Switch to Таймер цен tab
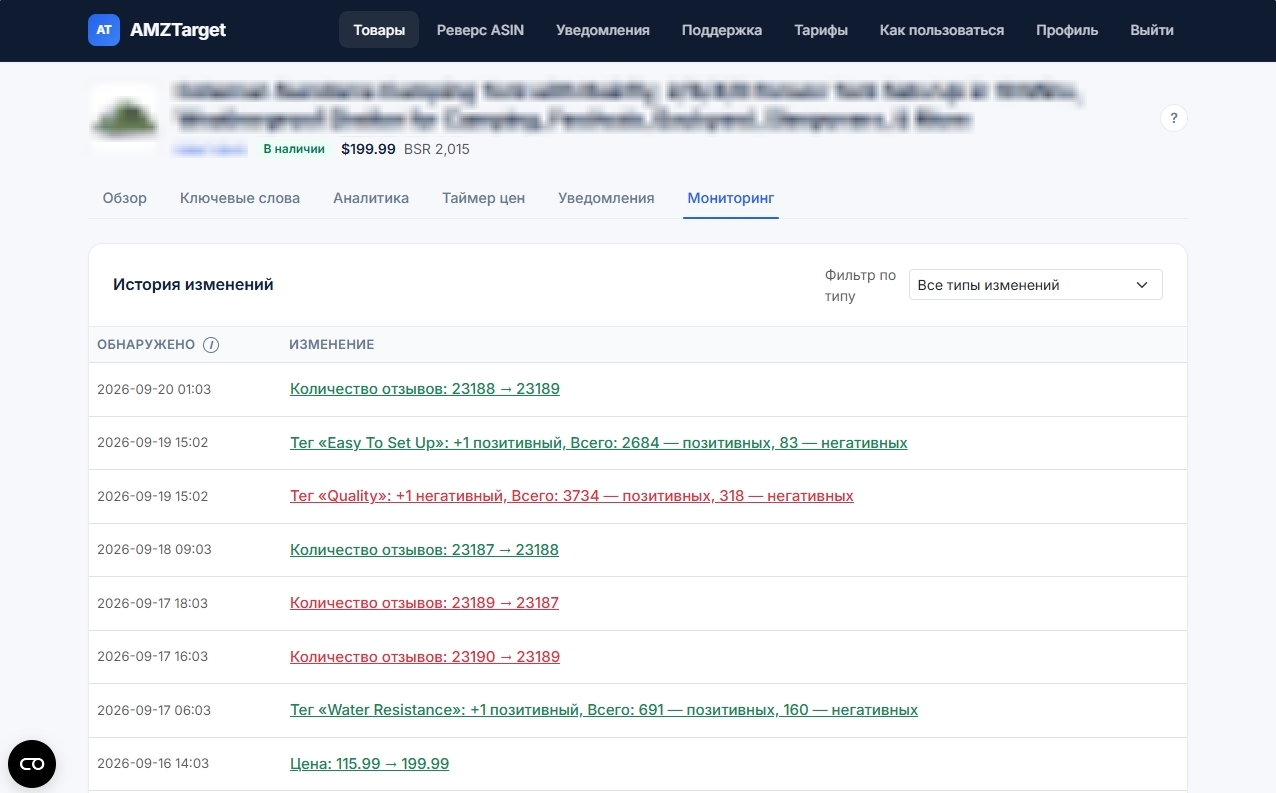 click(x=484, y=198)
